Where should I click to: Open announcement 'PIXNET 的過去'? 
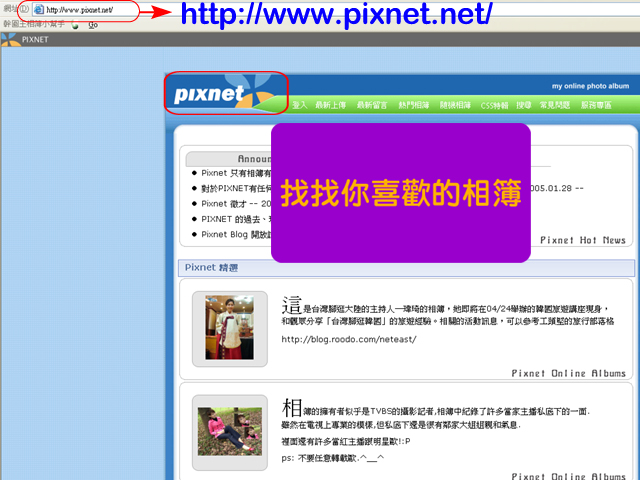[236, 219]
